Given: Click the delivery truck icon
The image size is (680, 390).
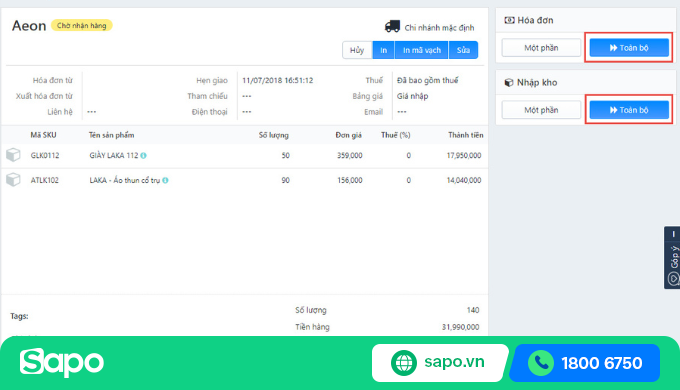Looking at the screenshot, I should pyautogui.click(x=392, y=26).
